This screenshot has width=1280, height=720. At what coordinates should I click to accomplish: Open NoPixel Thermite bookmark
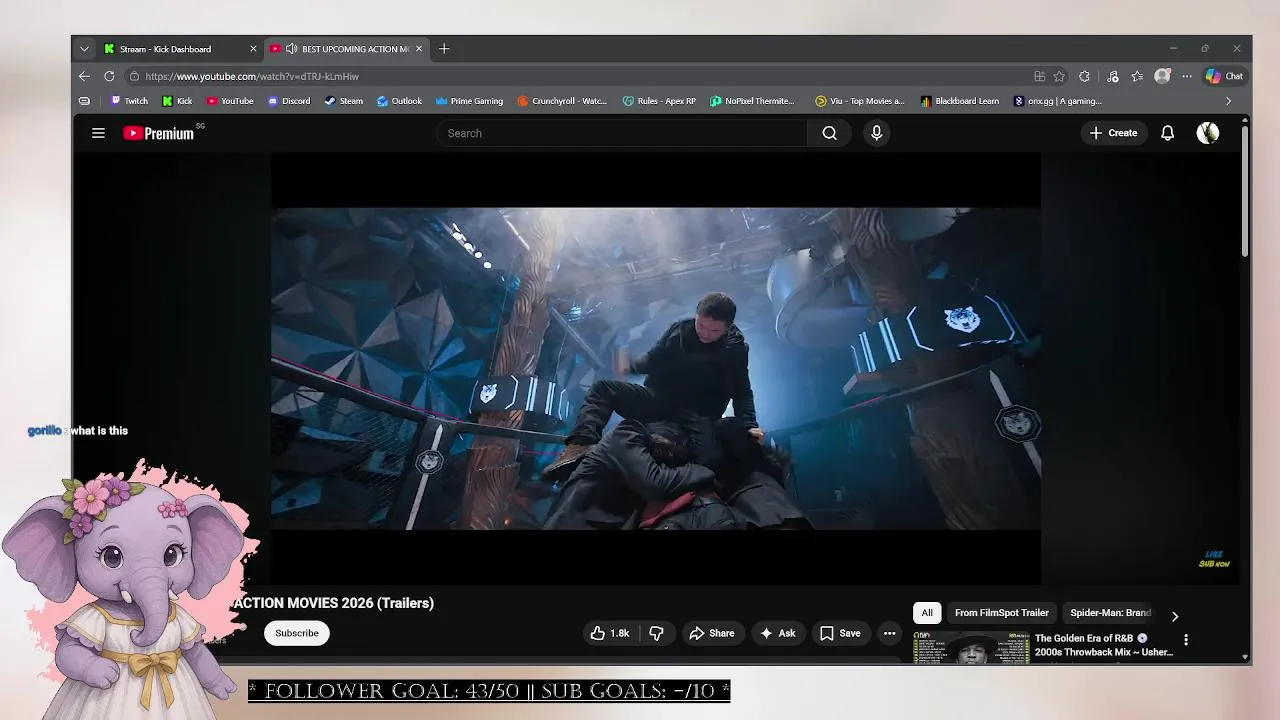click(x=753, y=101)
